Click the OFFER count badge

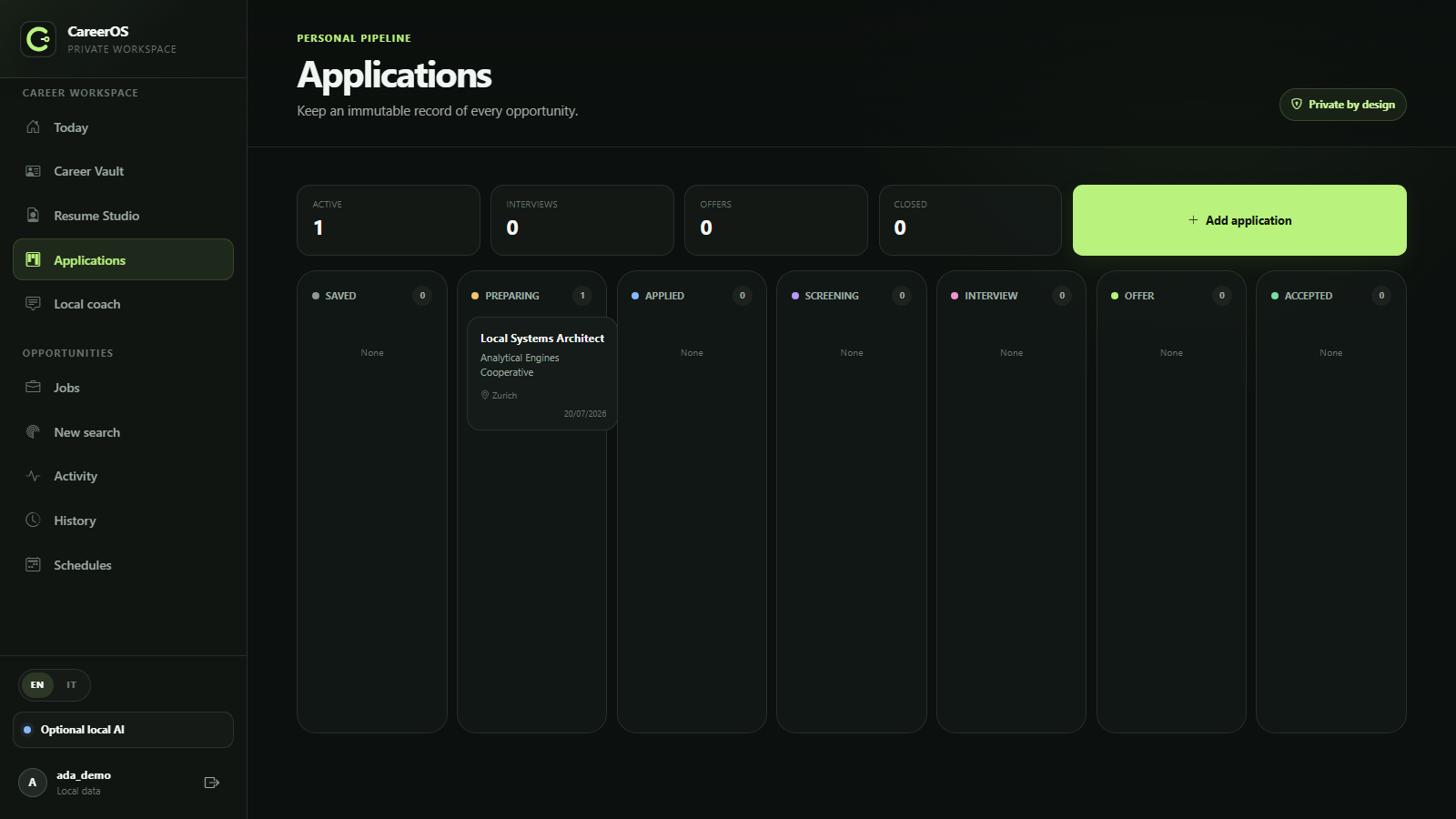(x=1222, y=296)
